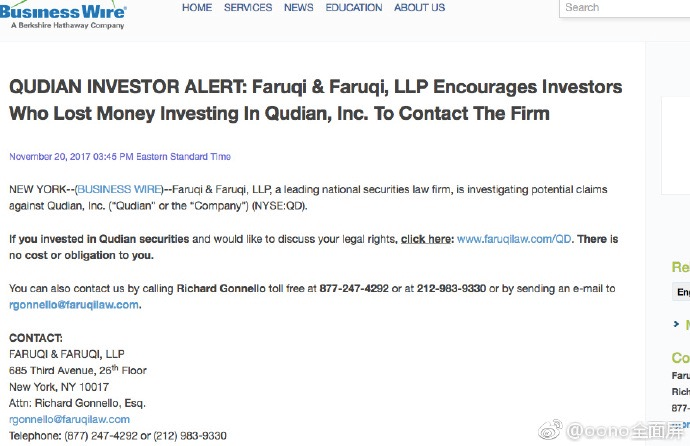
Task: Open the HOME menu item
Action: [197, 7]
